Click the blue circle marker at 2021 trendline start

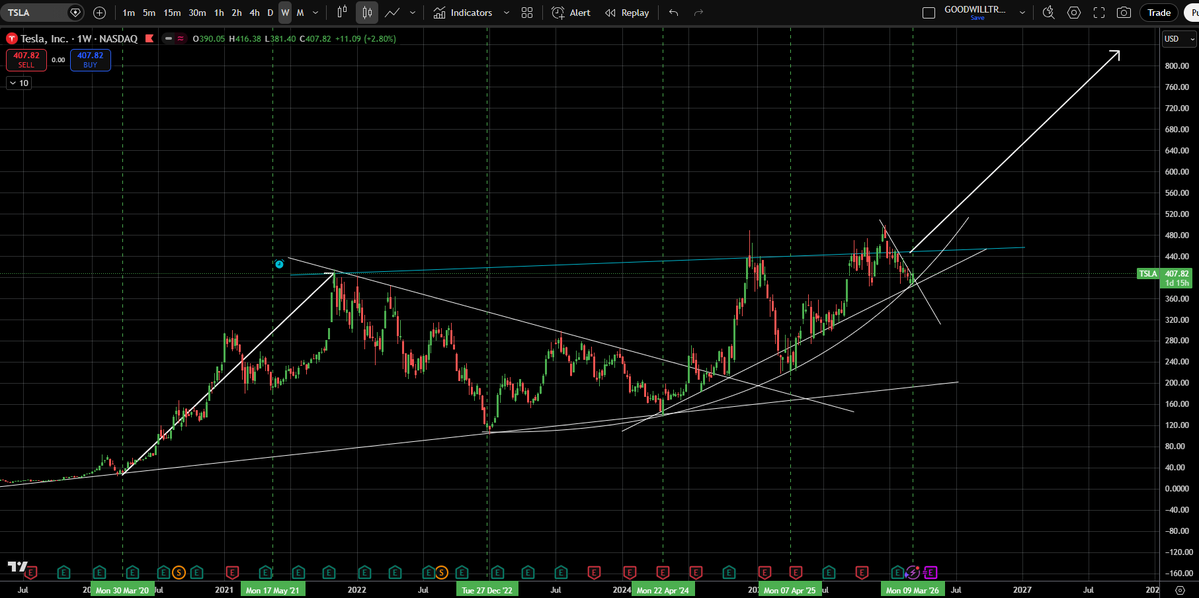click(279, 265)
